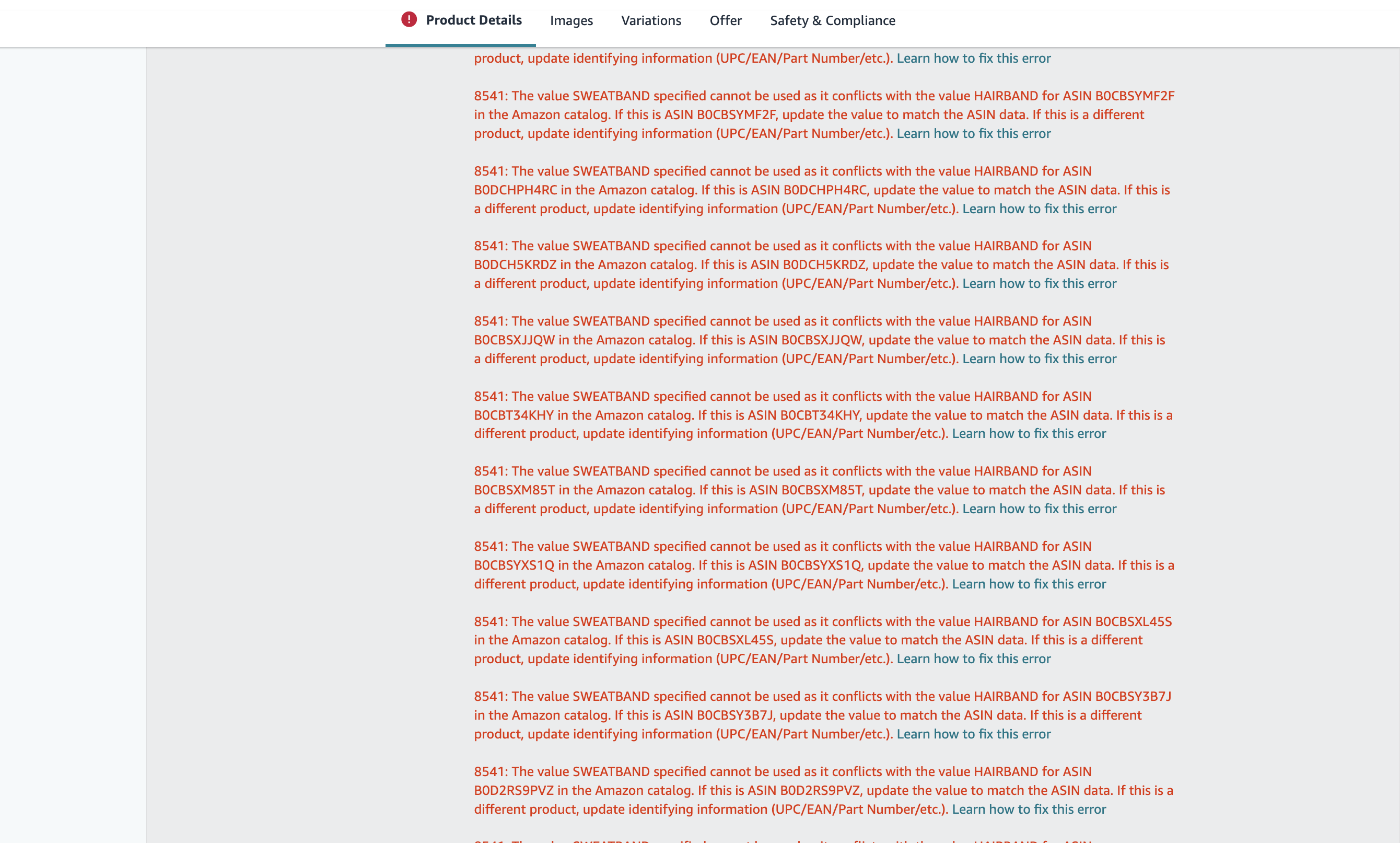Click the 8541 error text for B0CBT34KHY

coord(823,414)
